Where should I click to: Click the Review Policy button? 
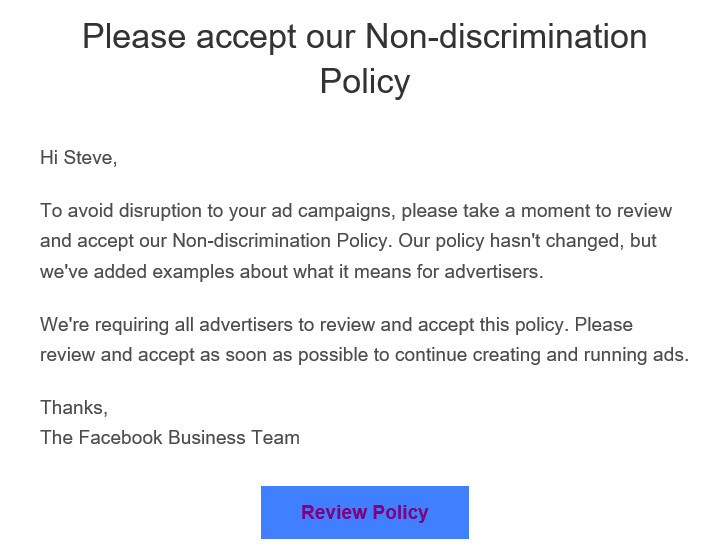364,512
